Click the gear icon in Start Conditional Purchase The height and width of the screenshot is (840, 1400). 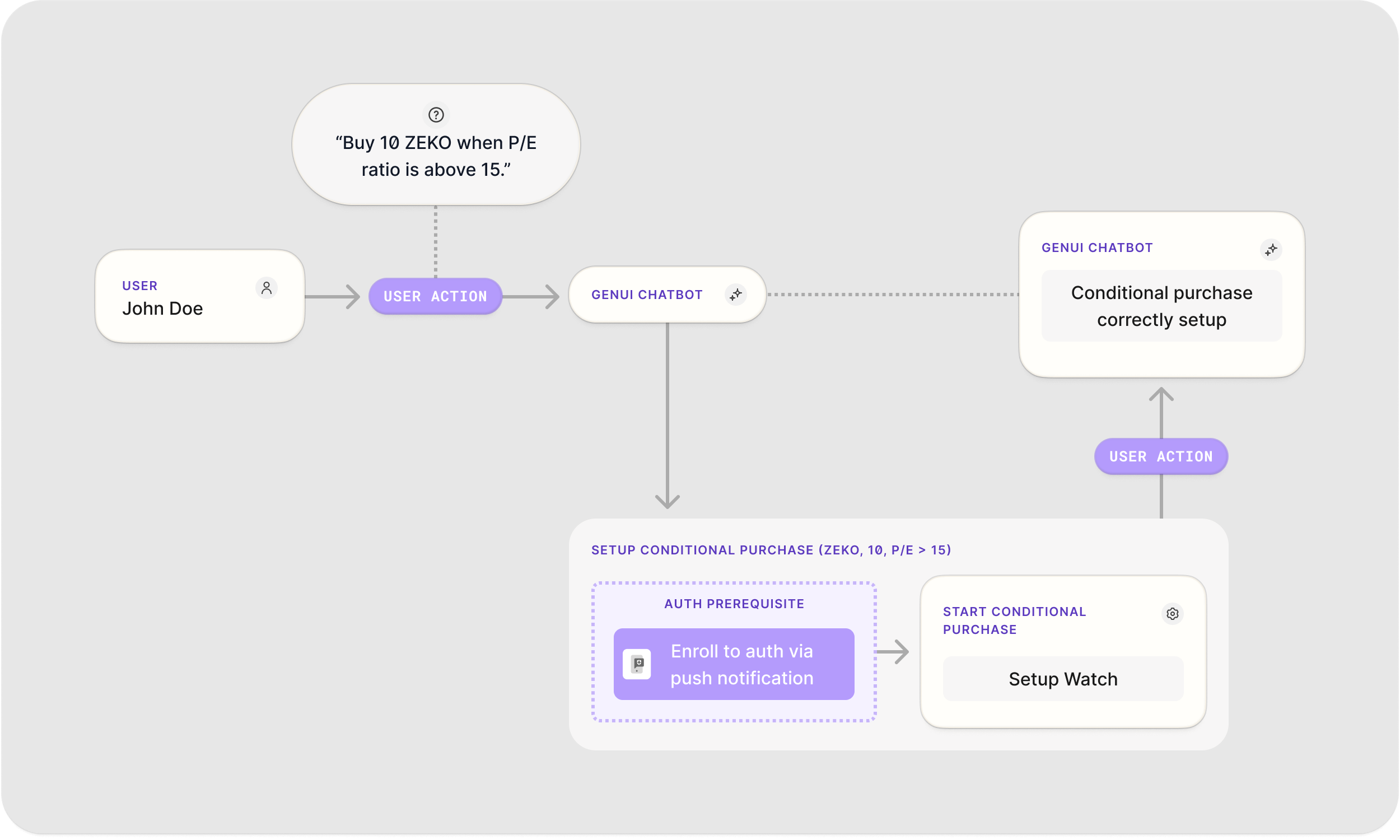point(1173,614)
